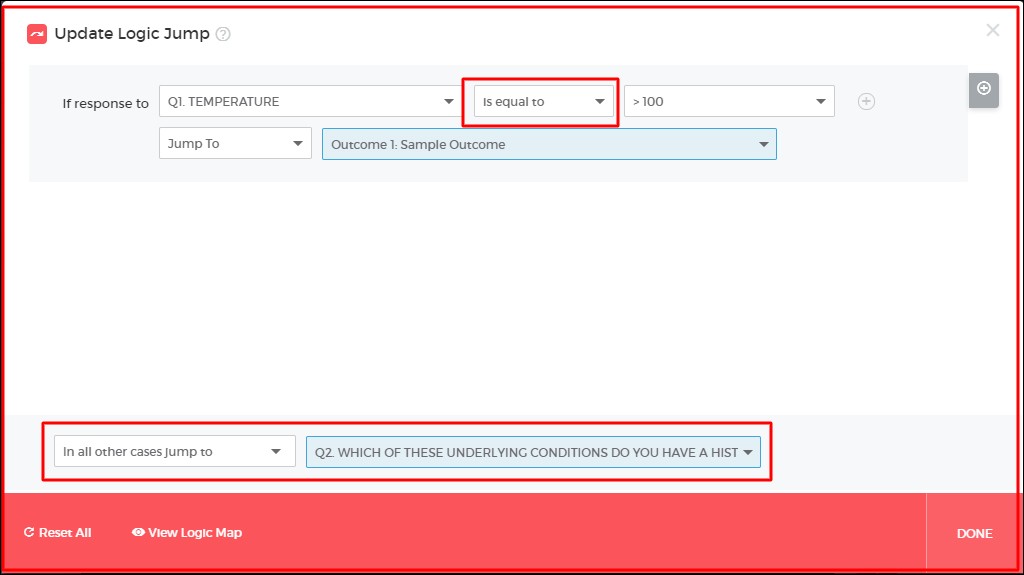Click the eye icon beside View Logic Map
The height and width of the screenshot is (575, 1024).
coord(138,533)
